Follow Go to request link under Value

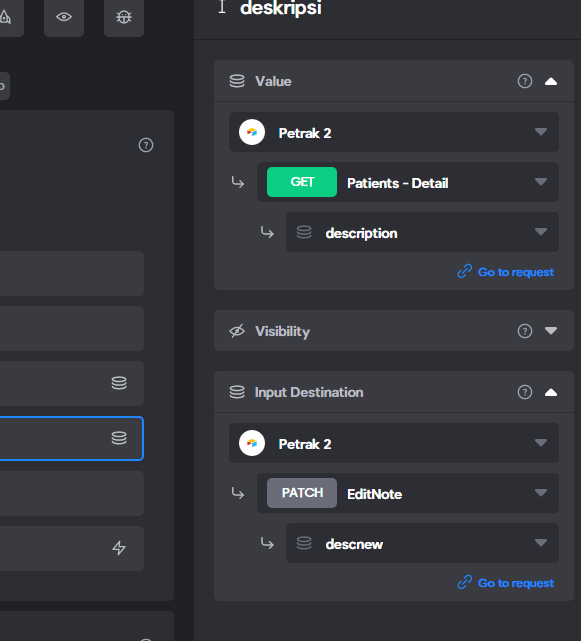point(516,272)
